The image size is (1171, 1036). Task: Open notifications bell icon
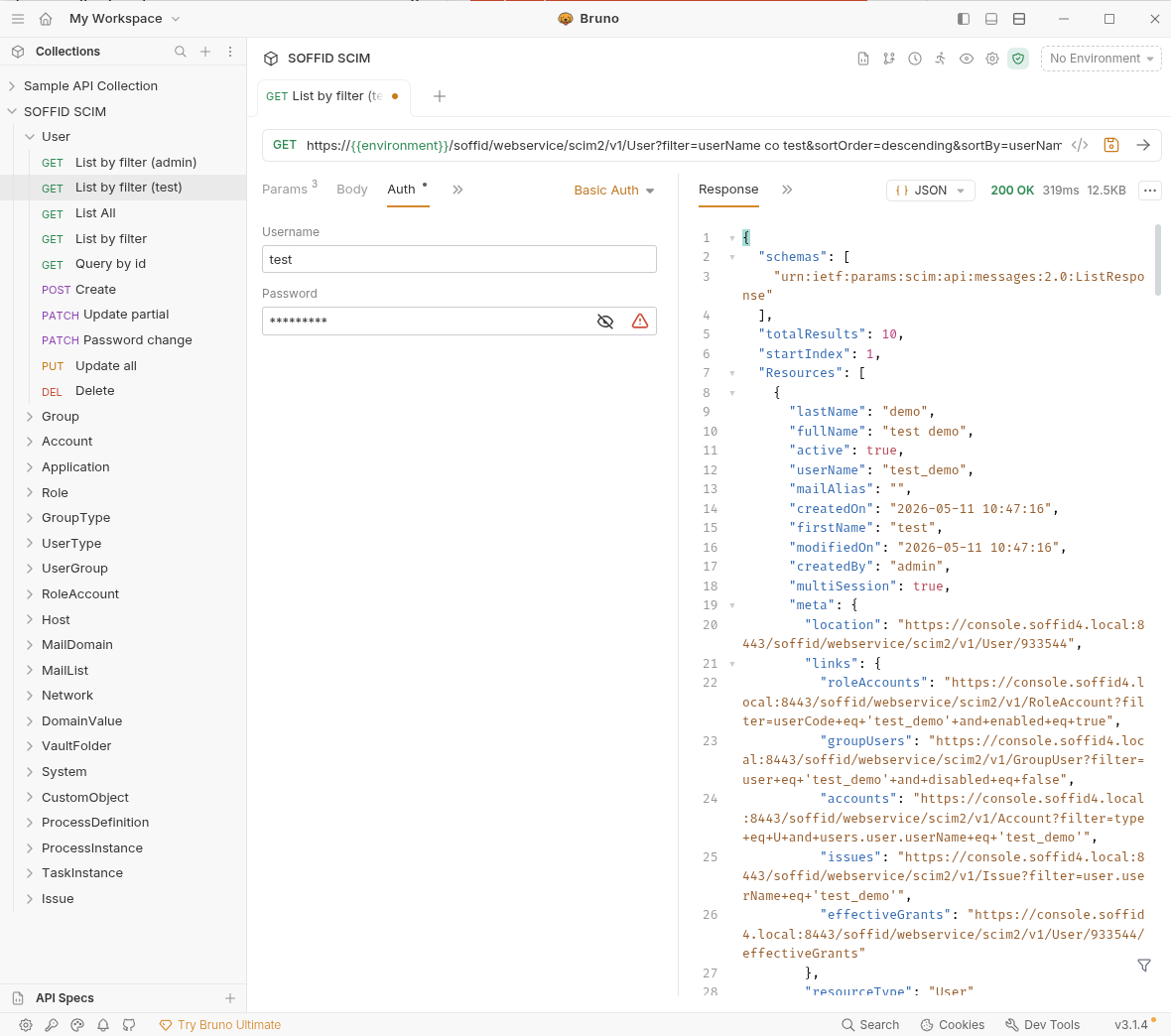(103, 1025)
